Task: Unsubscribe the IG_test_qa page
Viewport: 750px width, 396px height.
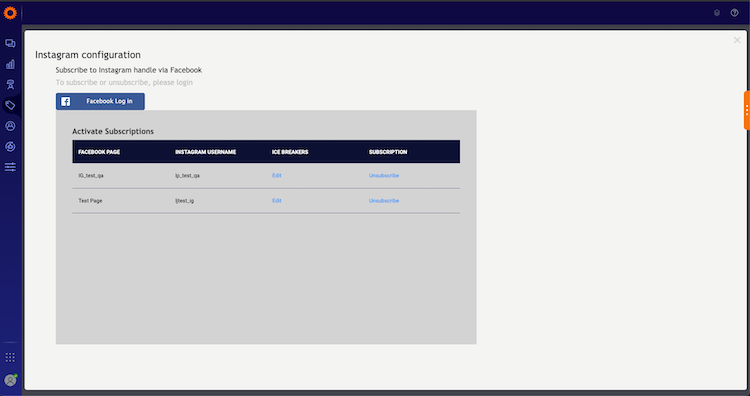Action: 384,176
